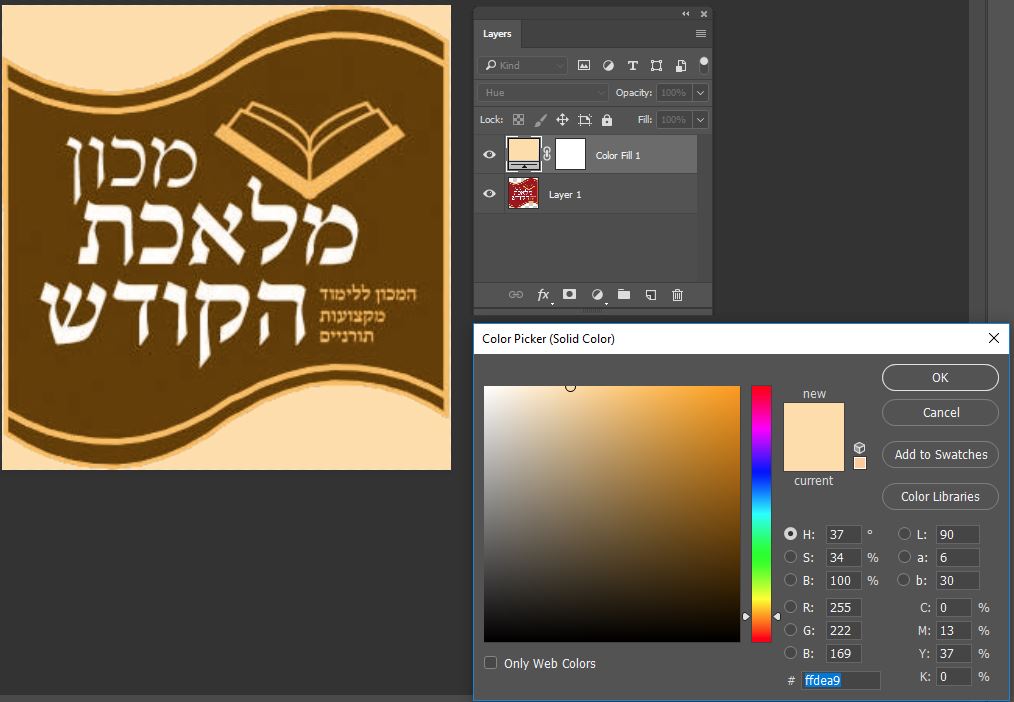Select the Create new layer icon
Image resolution: width=1014 pixels, height=702 pixels.
click(x=651, y=295)
